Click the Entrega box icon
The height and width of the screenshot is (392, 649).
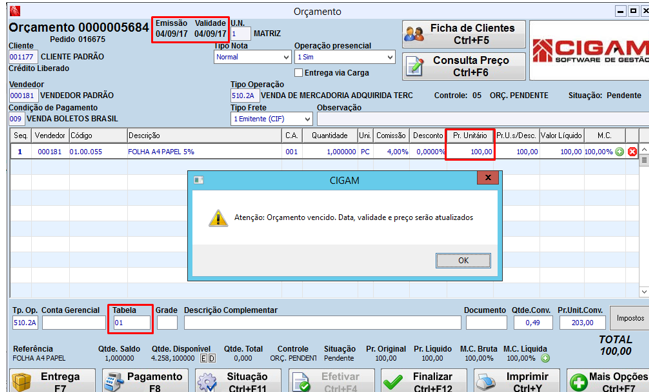(x=22, y=382)
